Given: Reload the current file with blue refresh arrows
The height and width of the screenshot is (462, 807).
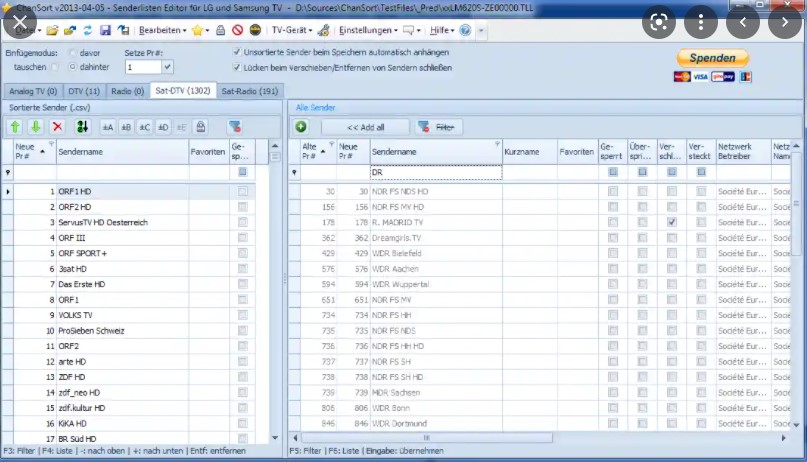Looking at the screenshot, I should point(87,30).
